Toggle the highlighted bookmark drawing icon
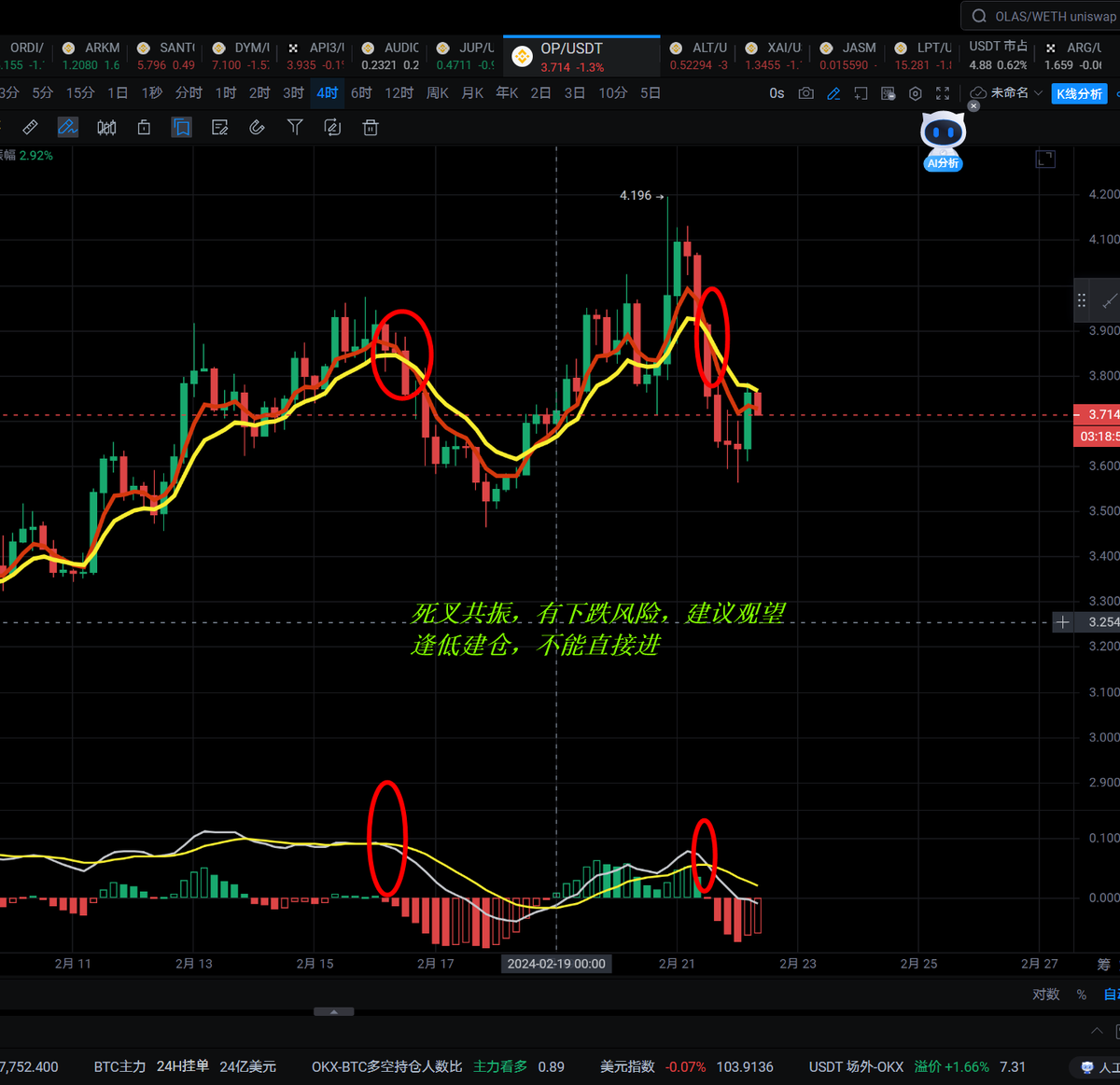The image size is (1120, 1085). click(x=182, y=128)
